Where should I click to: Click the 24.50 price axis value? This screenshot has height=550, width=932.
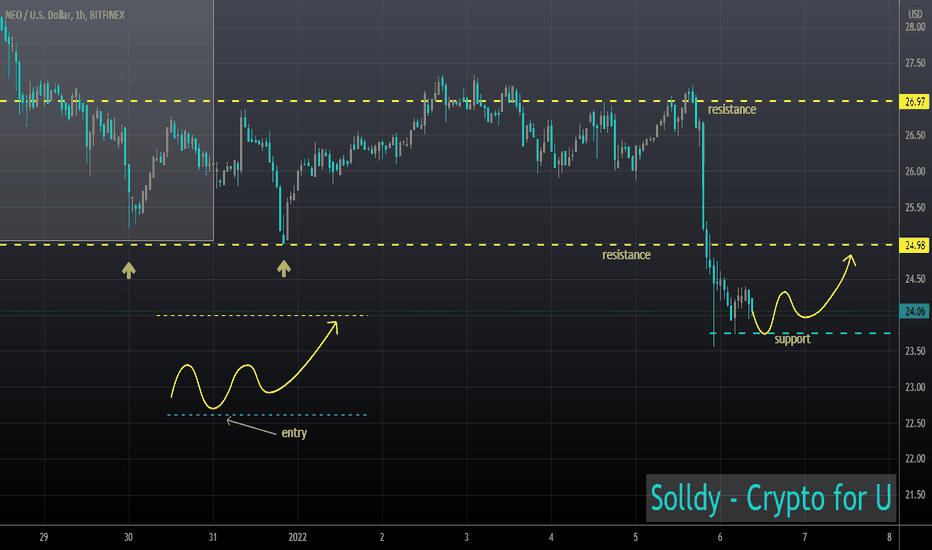coord(915,279)
